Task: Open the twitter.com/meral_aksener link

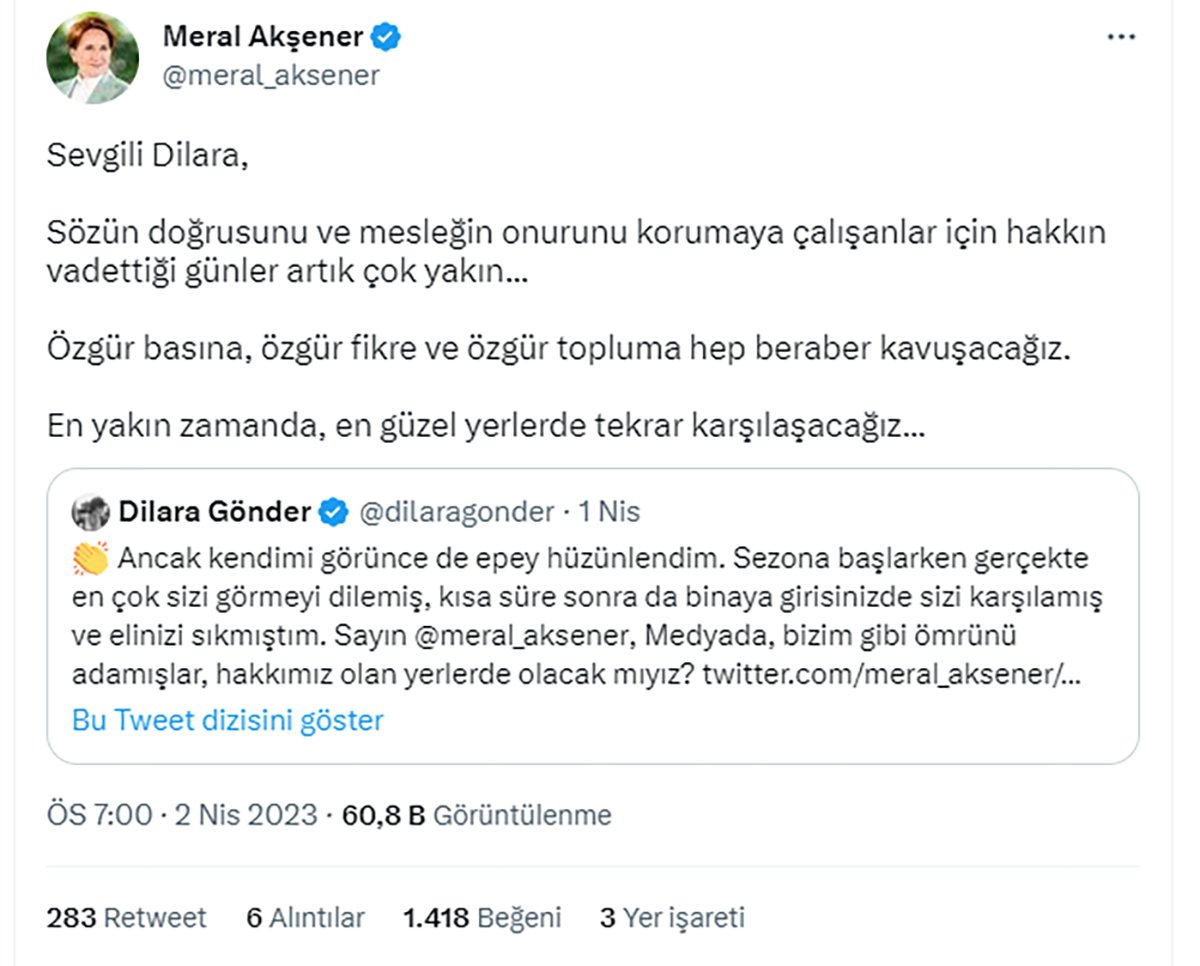Action: click(891, 674)
